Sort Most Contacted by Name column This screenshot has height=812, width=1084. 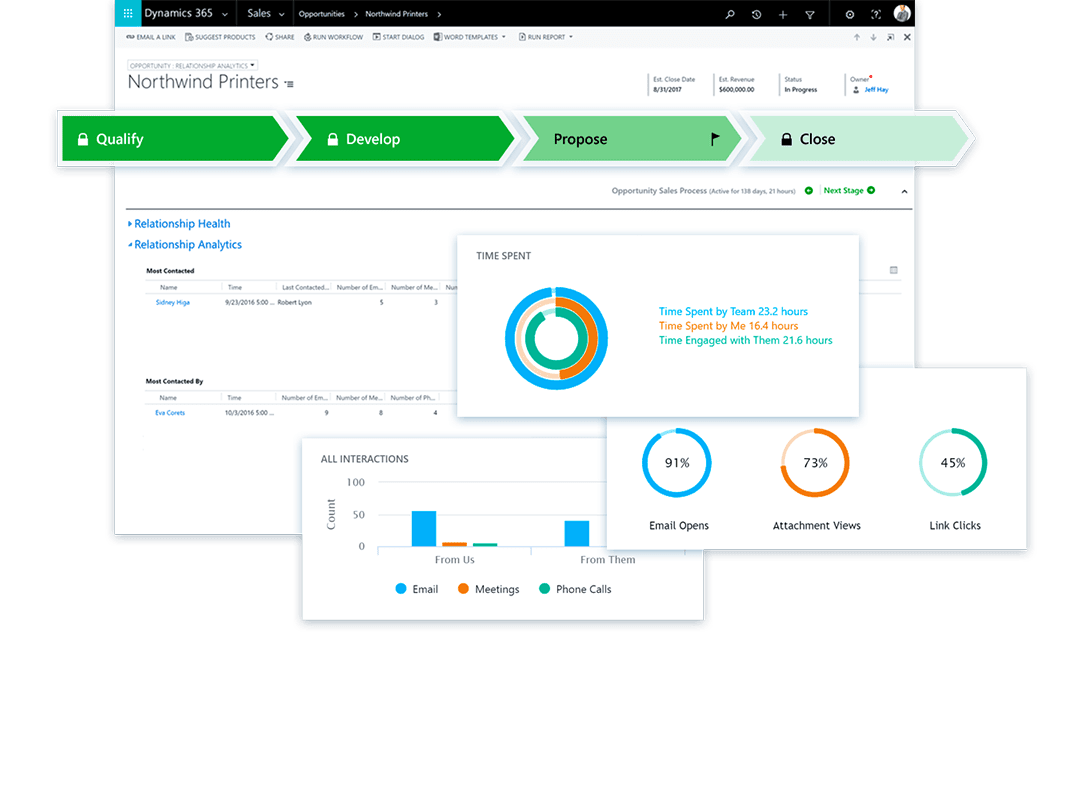point(169,287)
